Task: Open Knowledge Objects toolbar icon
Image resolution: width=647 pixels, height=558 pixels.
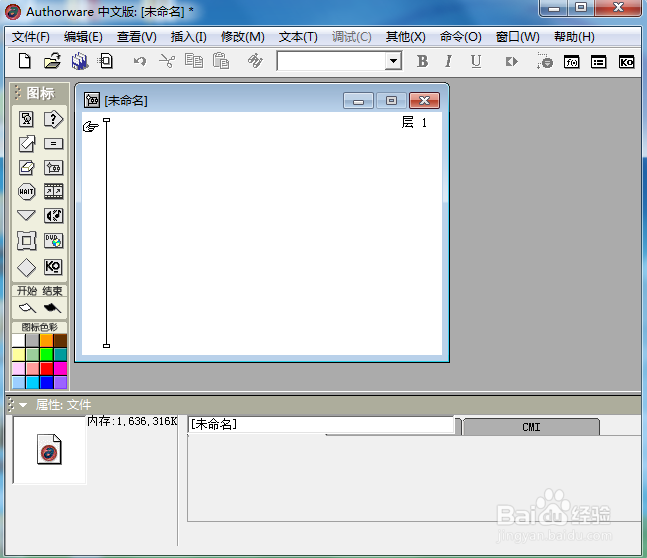Action: pyautogui.click(x=626, y=62)
